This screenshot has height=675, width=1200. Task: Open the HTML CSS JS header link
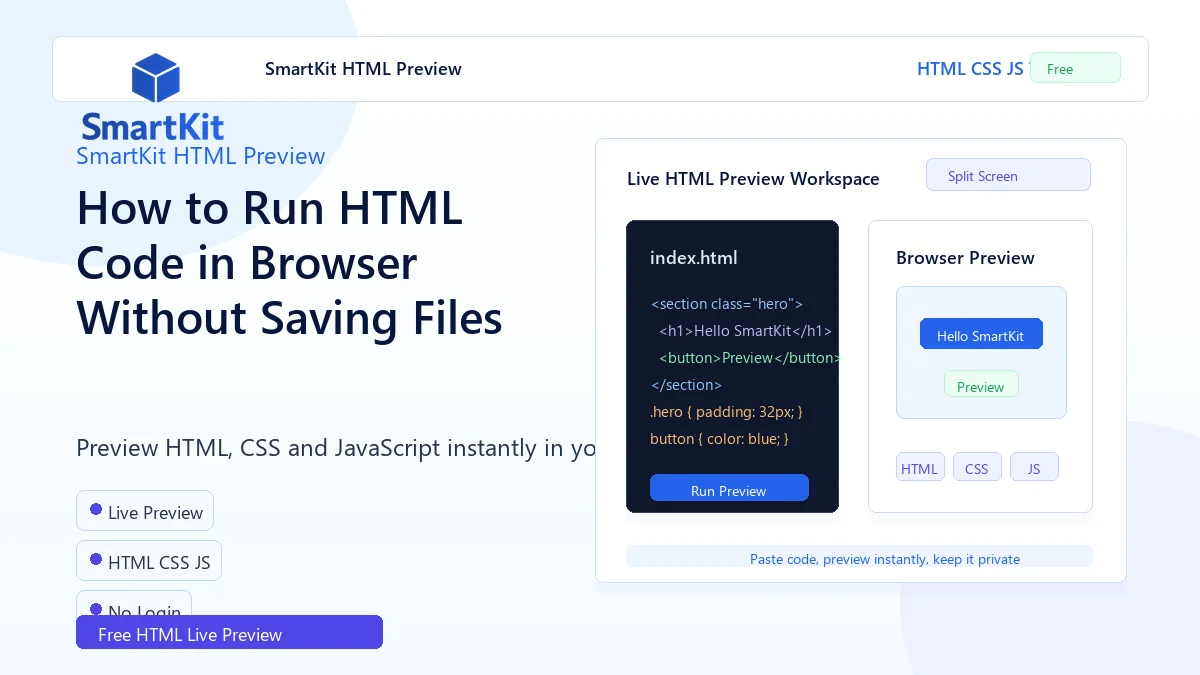pos(971,69)
